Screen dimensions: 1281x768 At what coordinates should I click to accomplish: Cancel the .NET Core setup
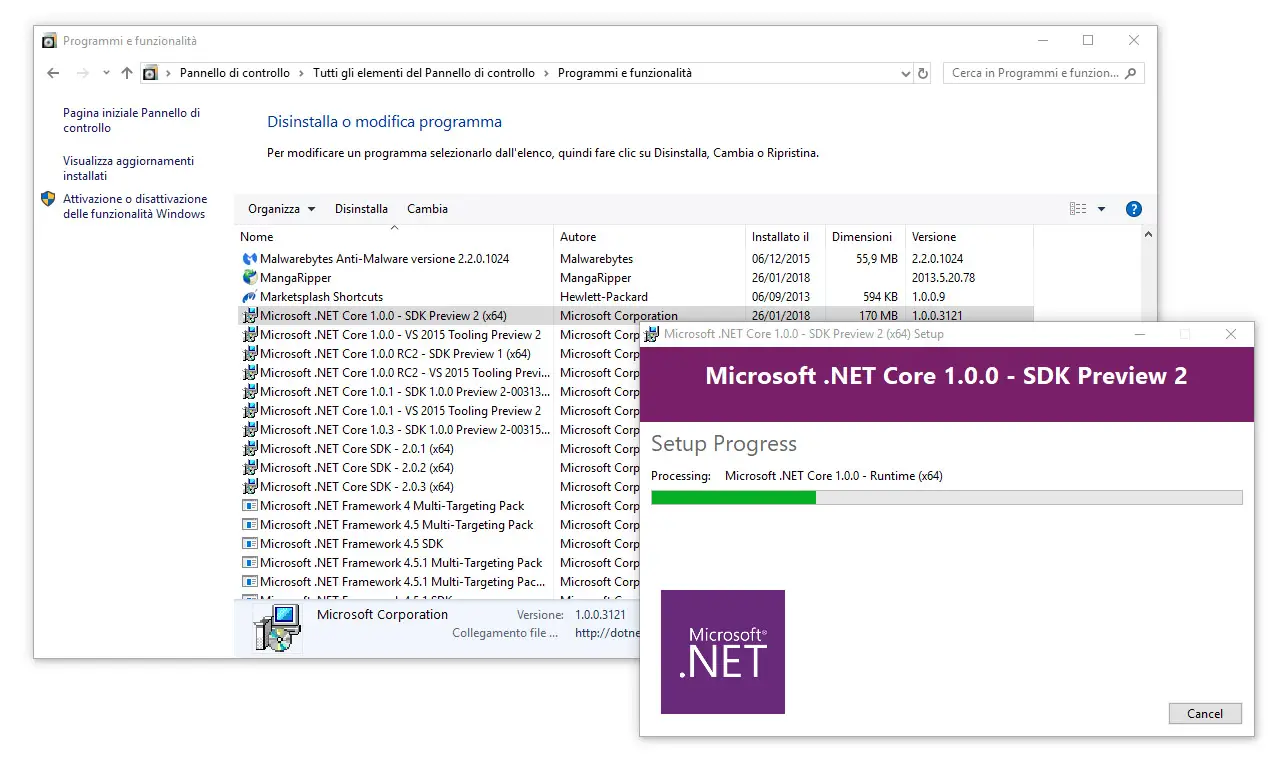1205,714
